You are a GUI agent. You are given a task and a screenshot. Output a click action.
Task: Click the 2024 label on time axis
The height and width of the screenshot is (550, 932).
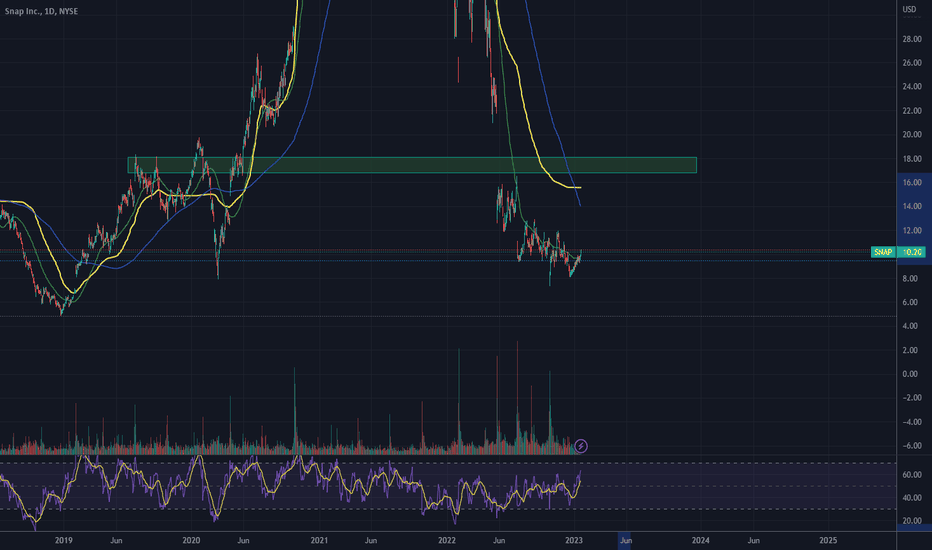click(701, 540)
